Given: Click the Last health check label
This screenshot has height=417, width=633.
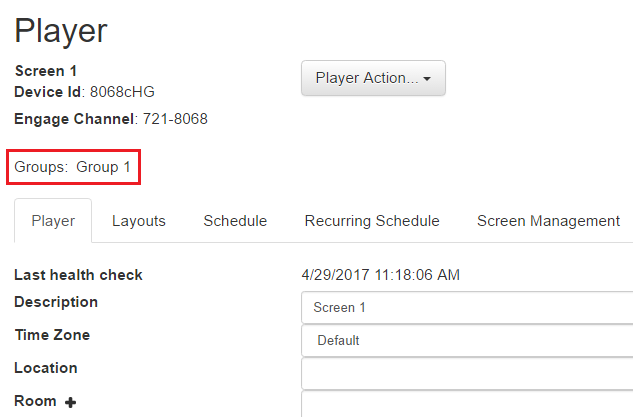Looking at the screenshot, I should 78,275.
